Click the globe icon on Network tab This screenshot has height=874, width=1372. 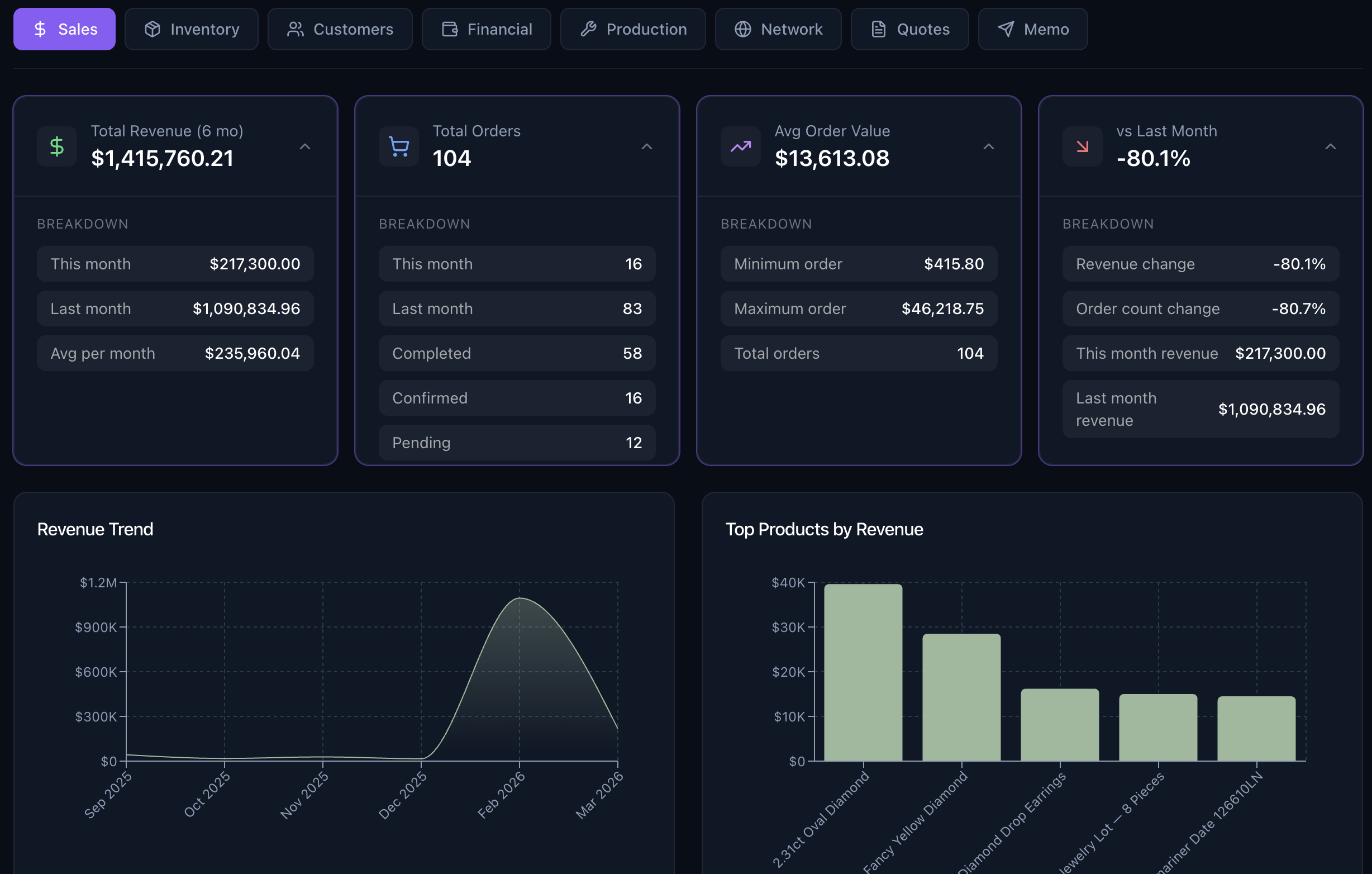(742, 29)
